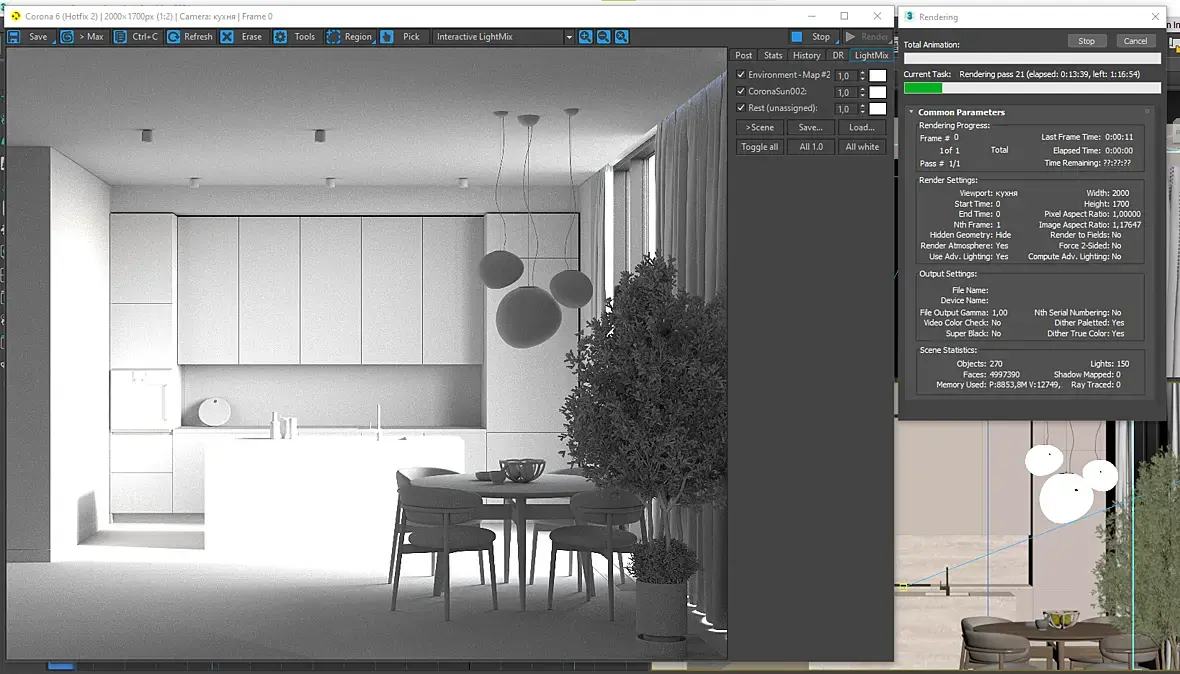Activate the Region render icon

click(333, 37)
